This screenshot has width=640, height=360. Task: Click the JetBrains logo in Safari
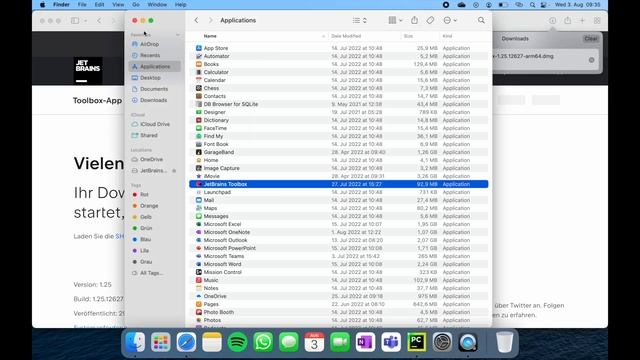88,70
